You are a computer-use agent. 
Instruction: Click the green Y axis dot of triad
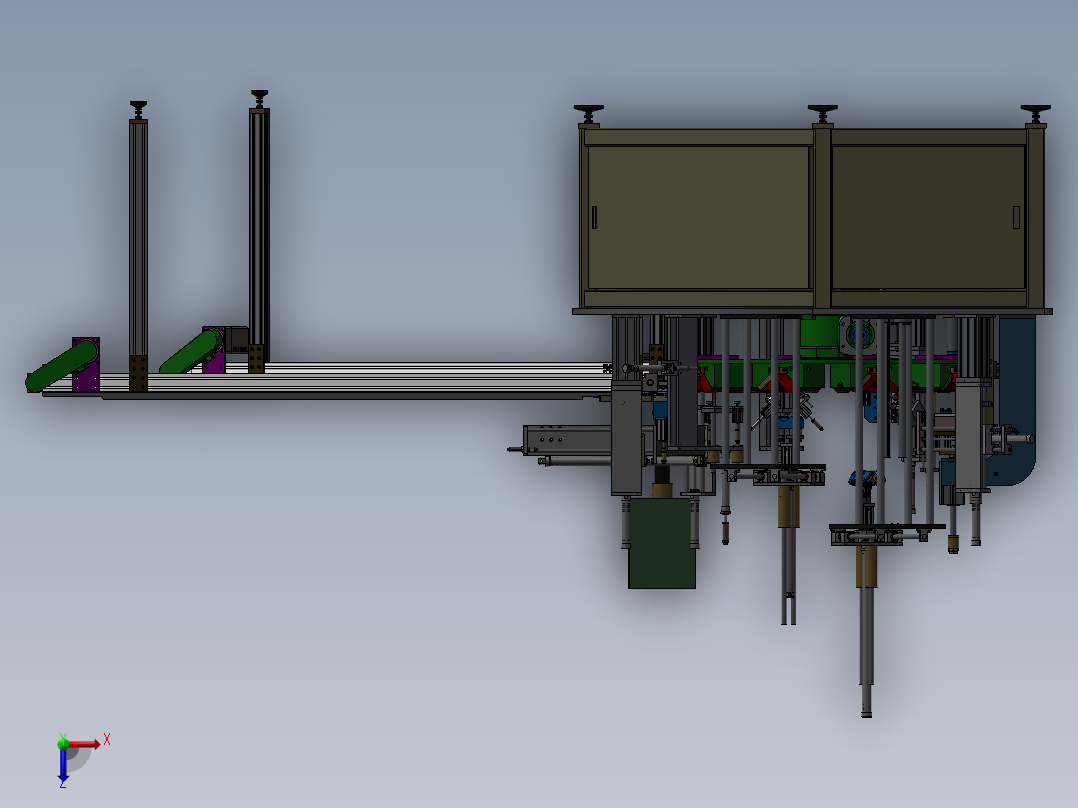(63, 743)
